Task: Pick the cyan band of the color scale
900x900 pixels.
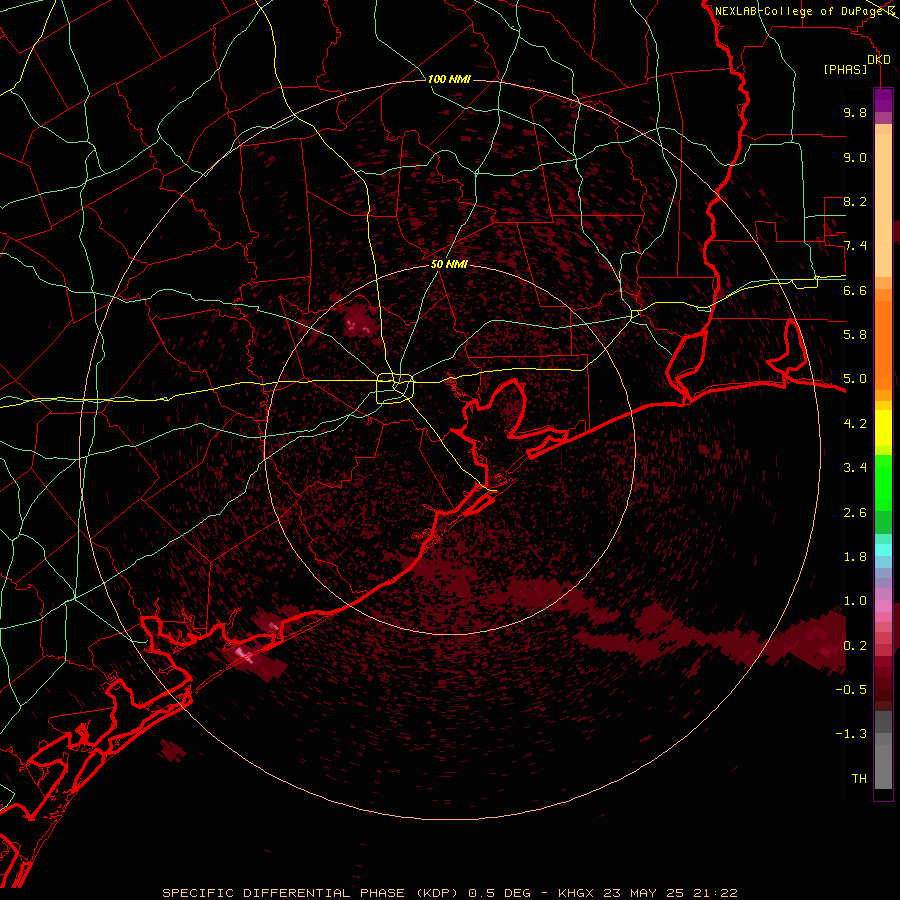Action: (x=883, y=550)
